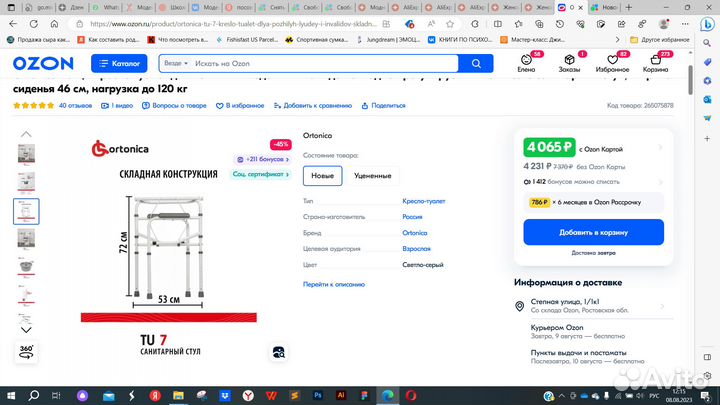Select the highlighted third product thumbnail
720x405 pixels.
[26, 211]
